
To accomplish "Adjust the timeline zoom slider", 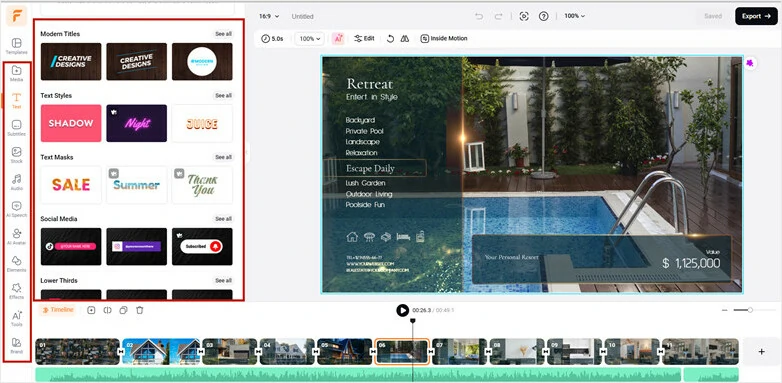I will coord(750,310).
